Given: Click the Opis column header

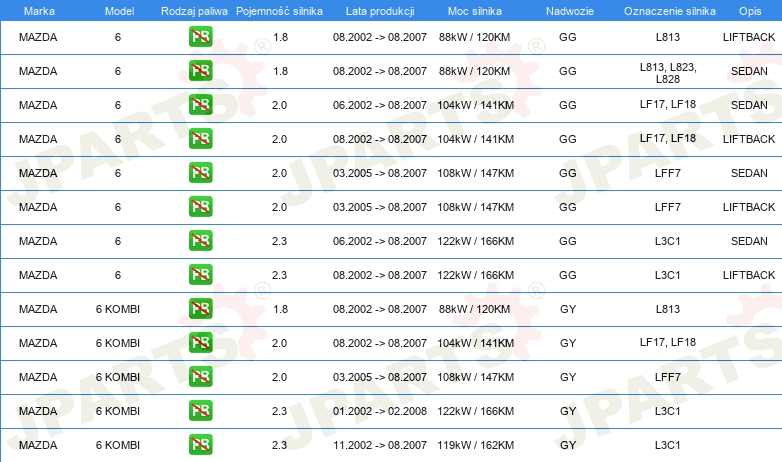Looking at the screenshot, I should coord(750,11).
